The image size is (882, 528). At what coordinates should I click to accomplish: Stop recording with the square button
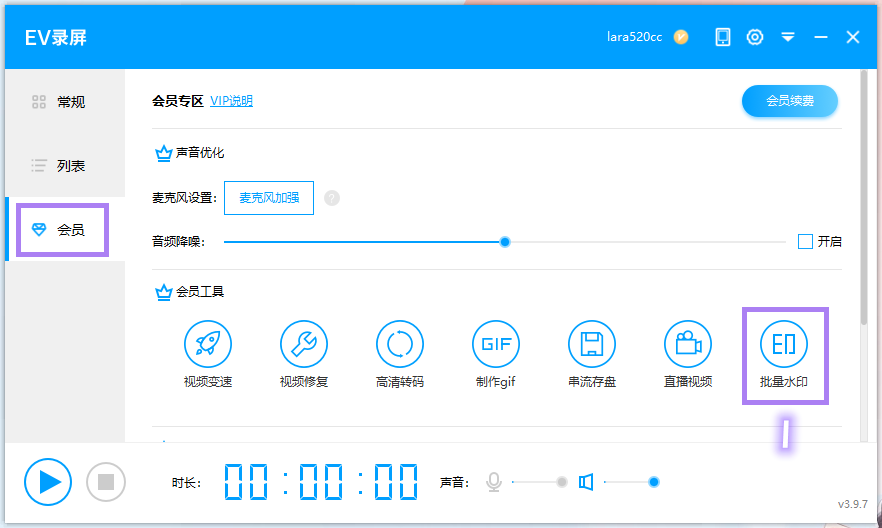[106, 482]
